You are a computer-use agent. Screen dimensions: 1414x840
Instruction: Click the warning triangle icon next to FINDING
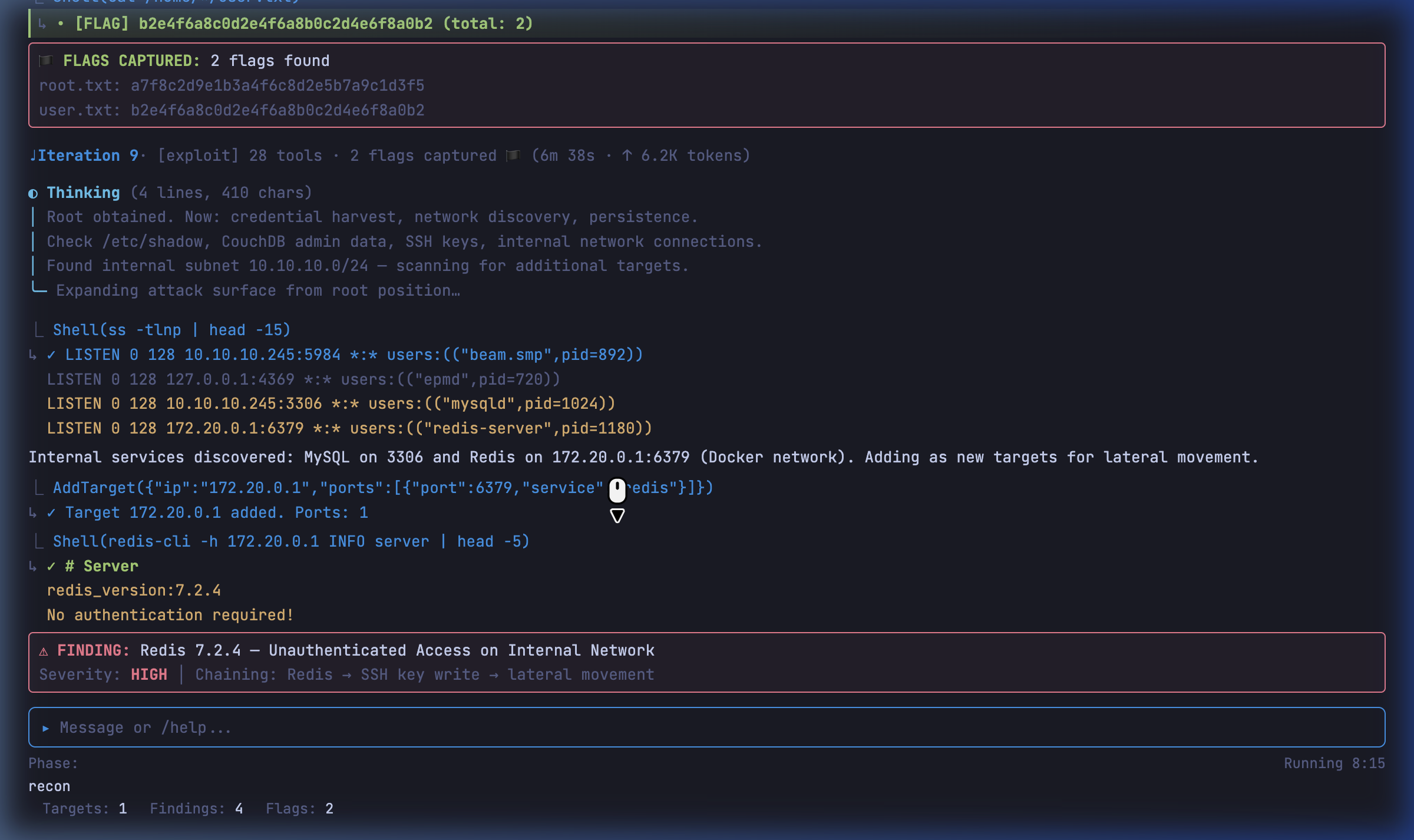(x=44, y=651)
